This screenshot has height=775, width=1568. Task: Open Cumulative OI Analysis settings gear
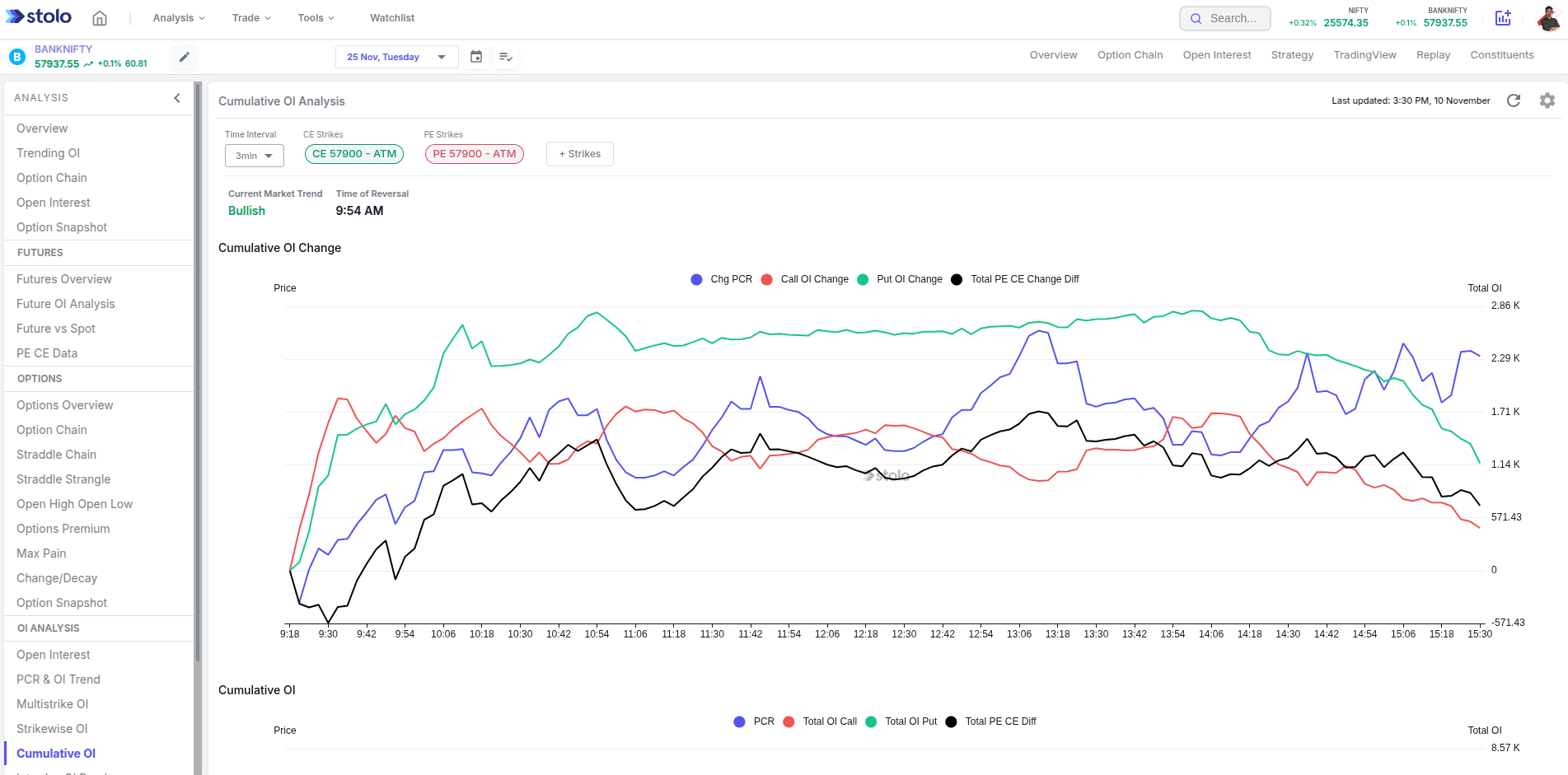pyautogui.click(x=1547, y=100)
